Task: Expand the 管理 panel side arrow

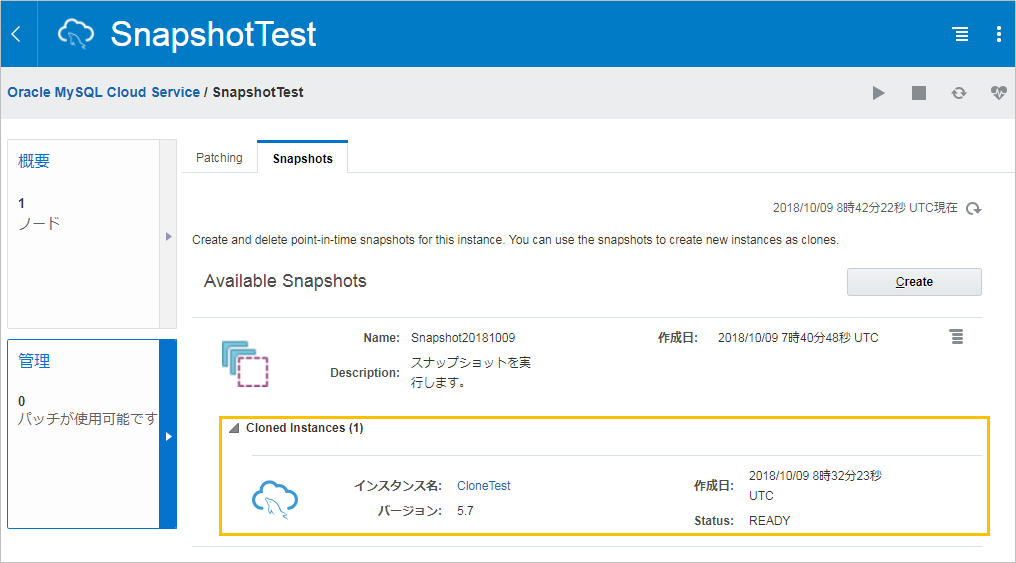Action: tap(168, 436)
